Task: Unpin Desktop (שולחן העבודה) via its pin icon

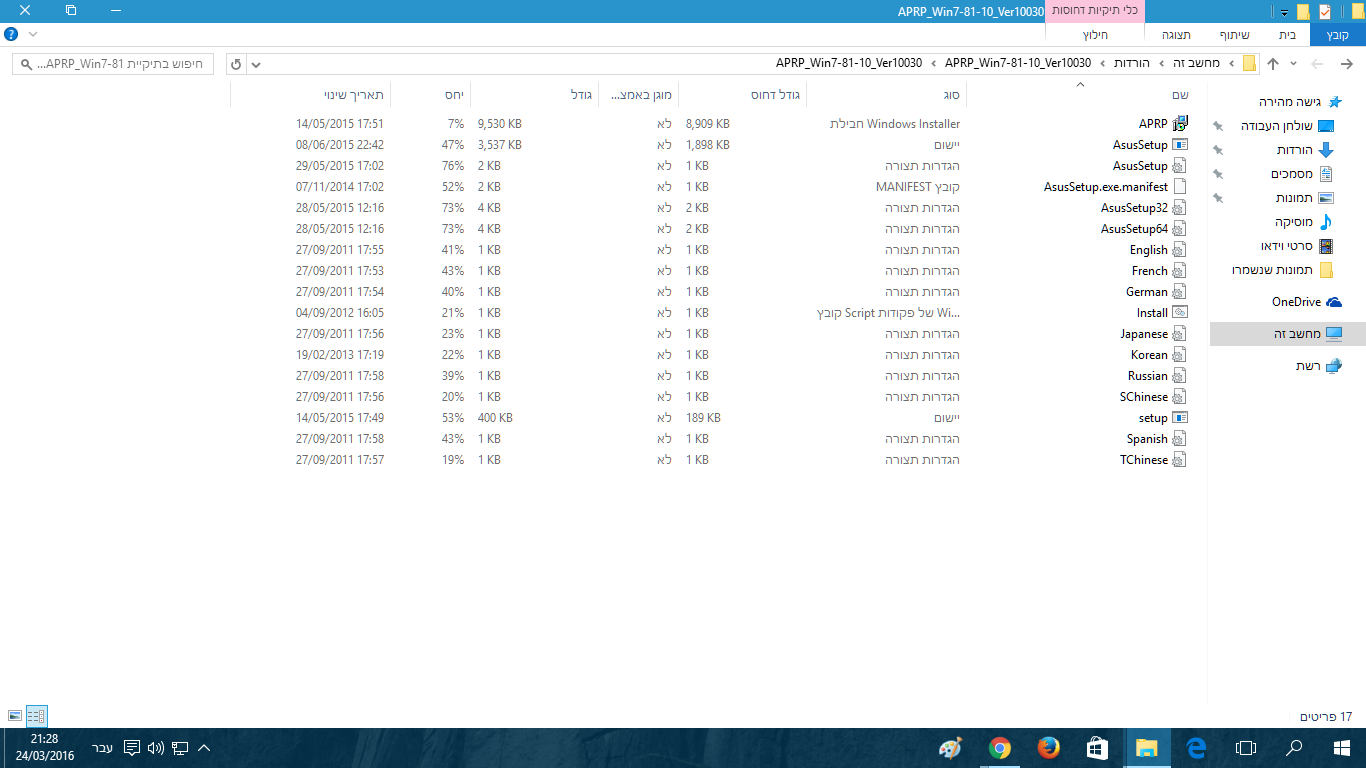Action: [x=1218, y=126]
